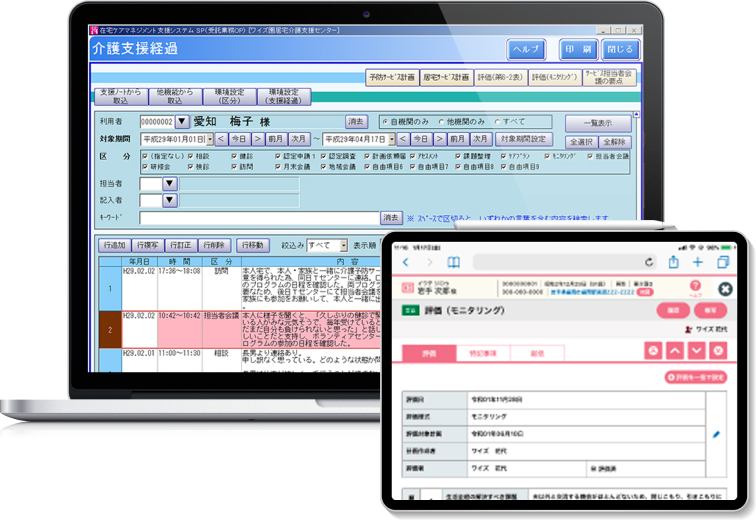Screen dimensions: 756x520
Task: Tap the share icon in tablet browser
Action: 674,262
